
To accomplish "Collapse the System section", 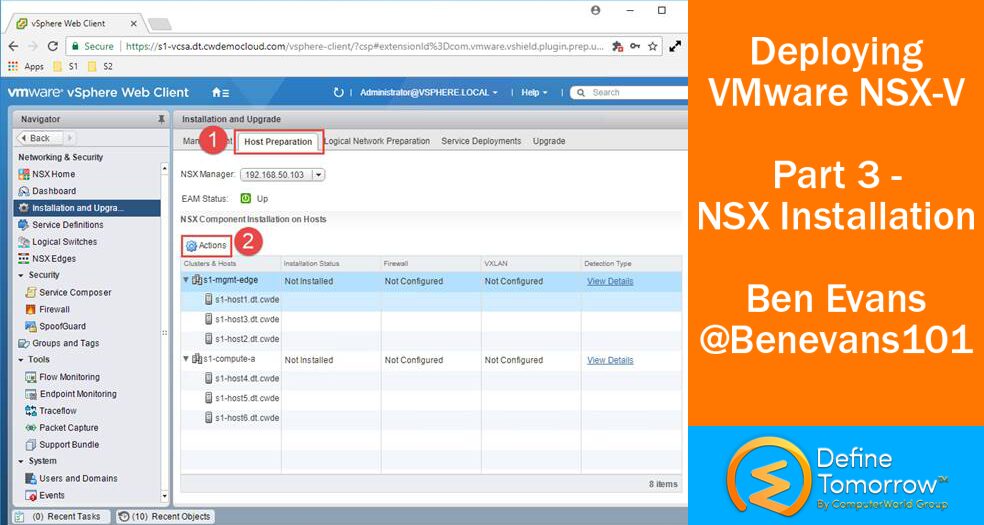I will 21,461.
